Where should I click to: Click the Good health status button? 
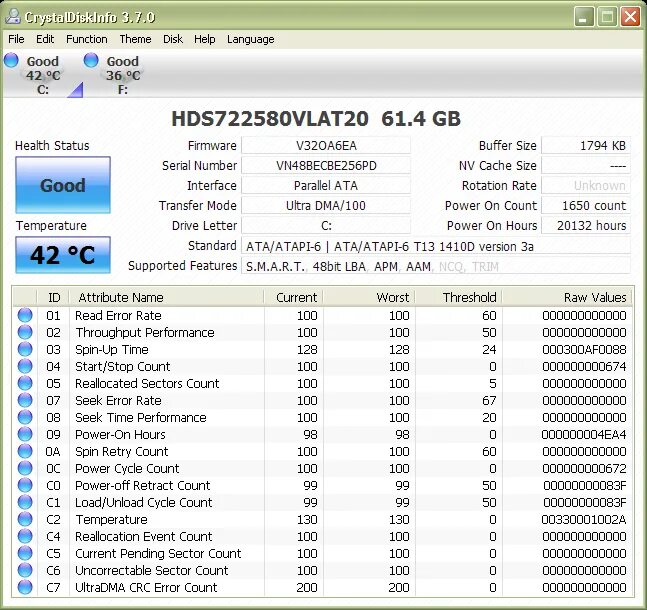pos(63,185)
